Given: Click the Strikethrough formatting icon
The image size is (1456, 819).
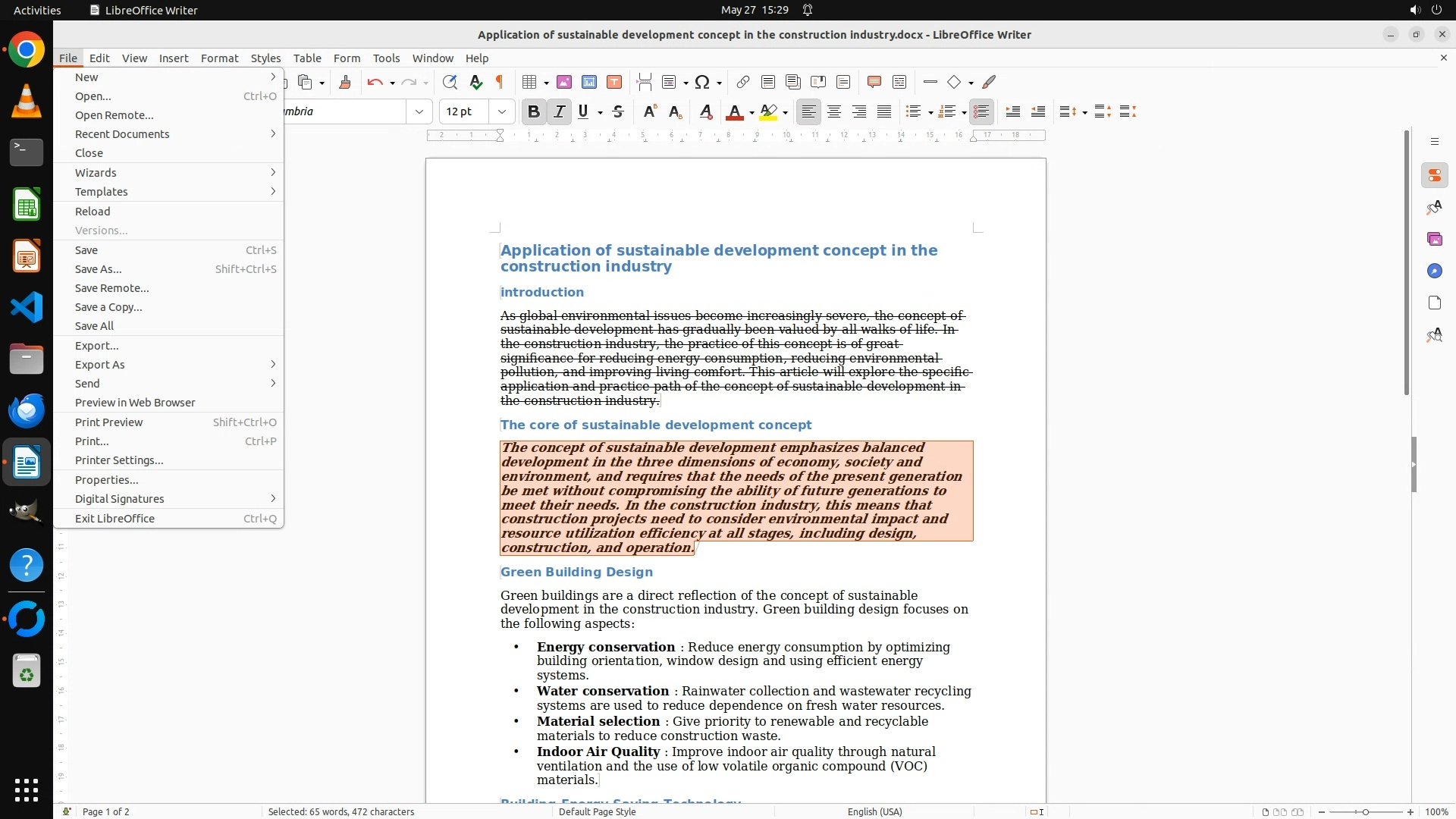Looking at the screenshot, I should [x=618, y=112].
